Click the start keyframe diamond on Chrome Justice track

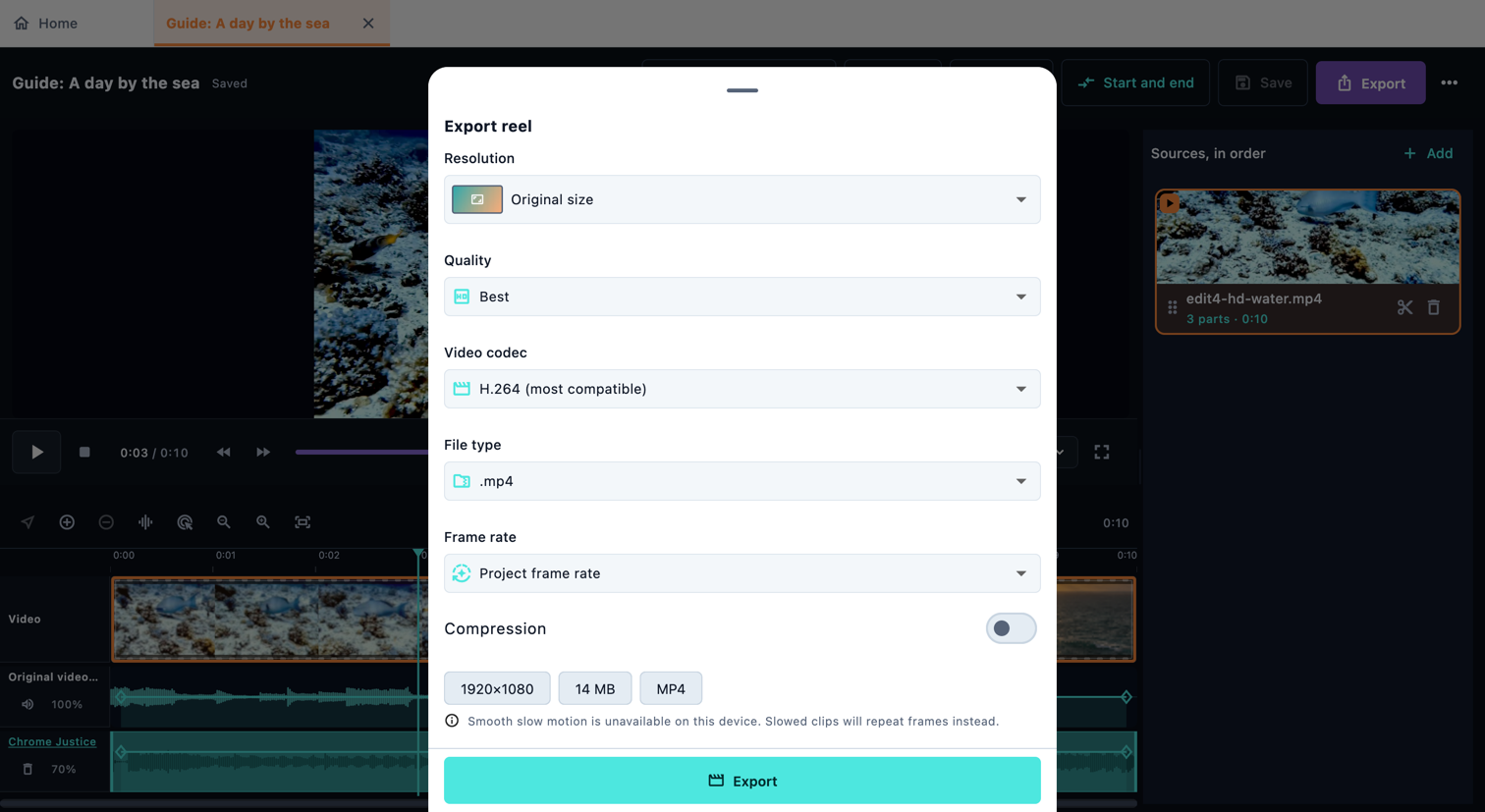coord(121,753)
